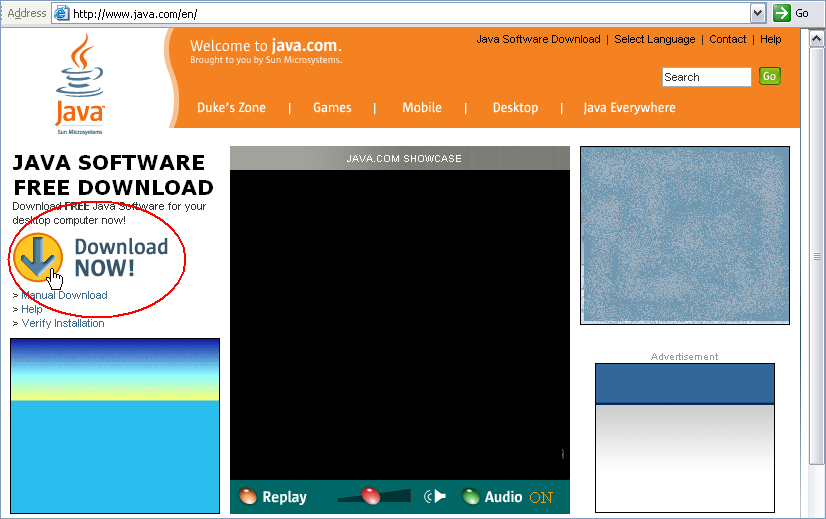This screenshot has width=826, height=519.
Task: Click the vertical scrollbar thumb
Action: [x=817, y=256]
